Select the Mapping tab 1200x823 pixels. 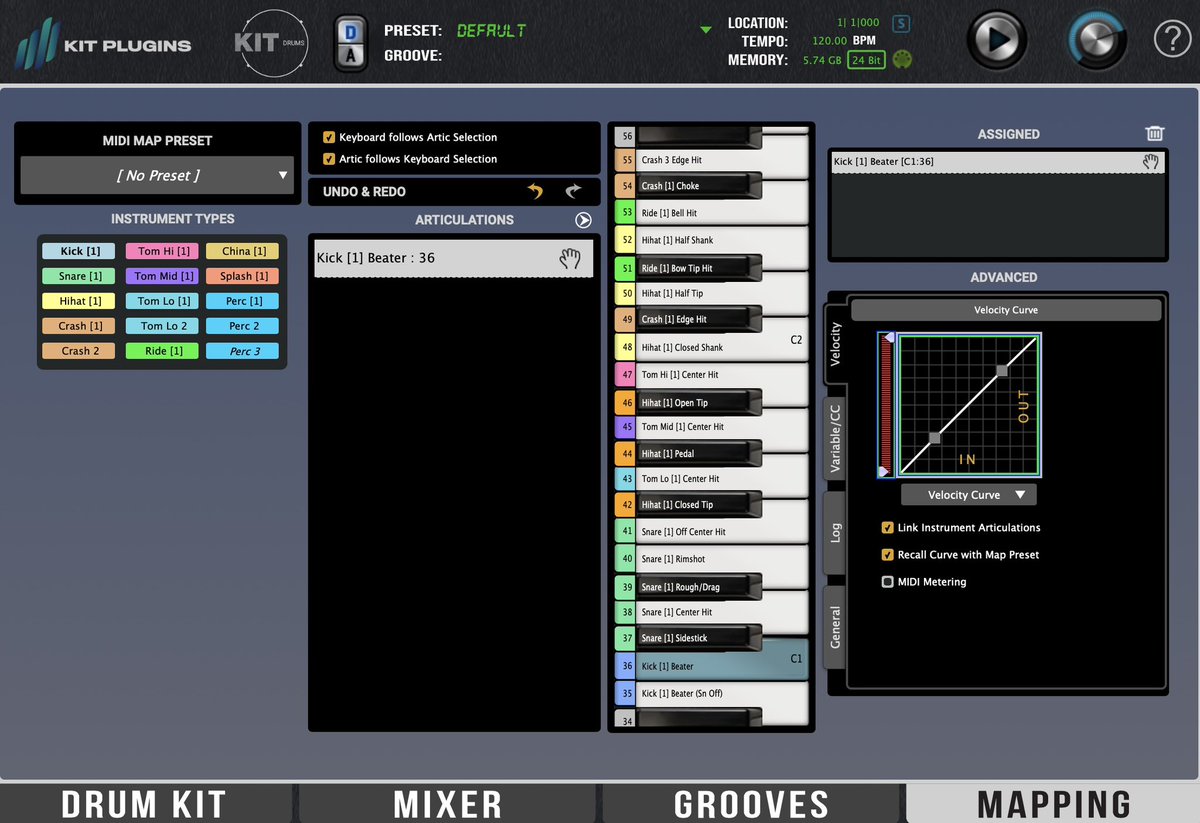1054,803
